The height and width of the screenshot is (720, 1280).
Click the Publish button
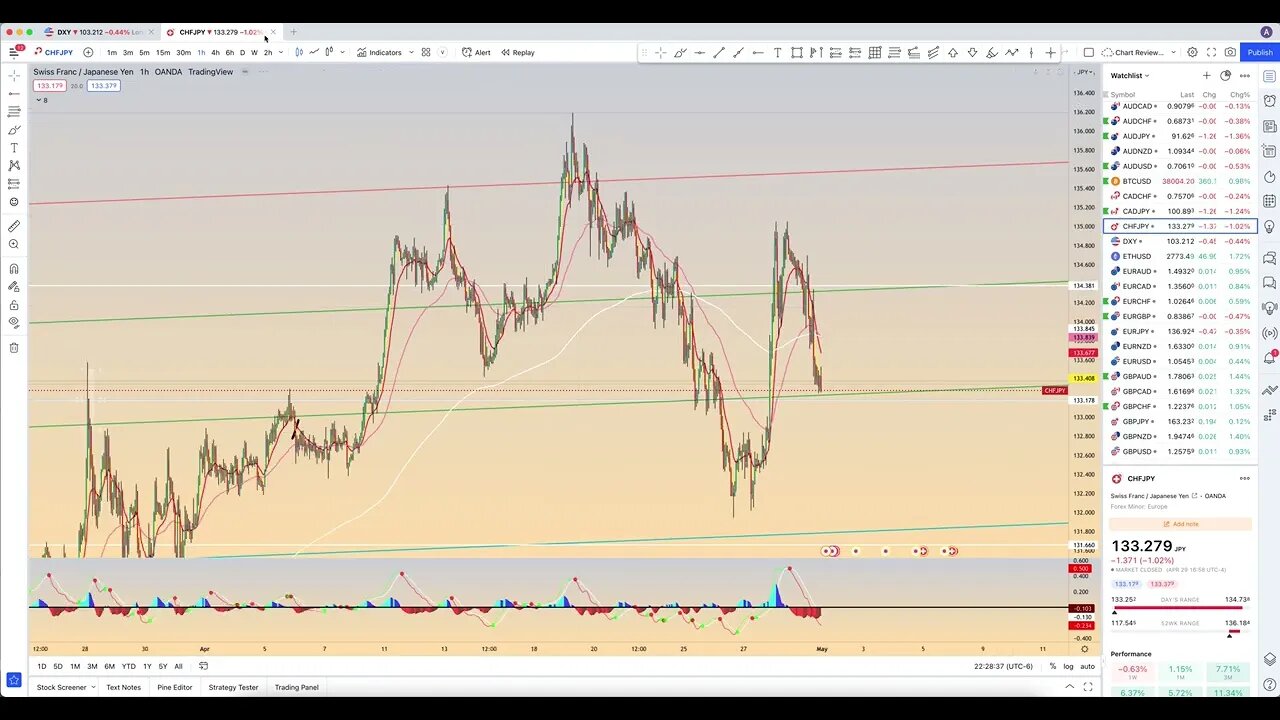coord(1260,52)
